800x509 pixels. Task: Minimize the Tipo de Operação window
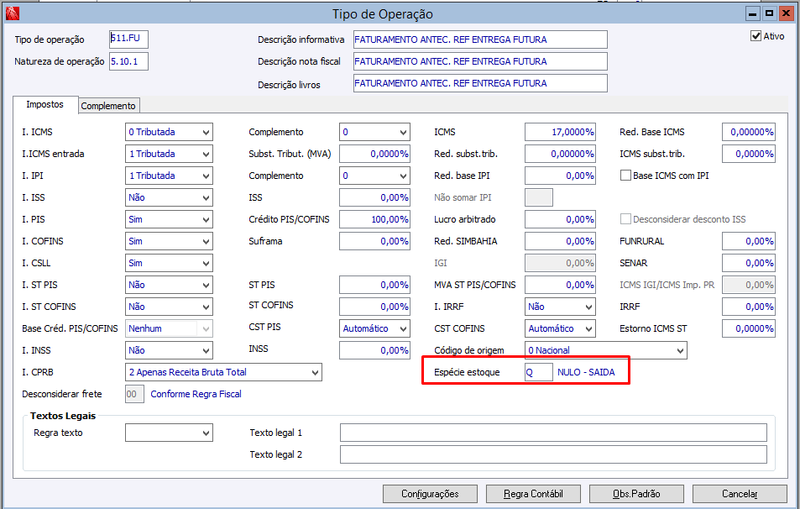coord(753,14)
